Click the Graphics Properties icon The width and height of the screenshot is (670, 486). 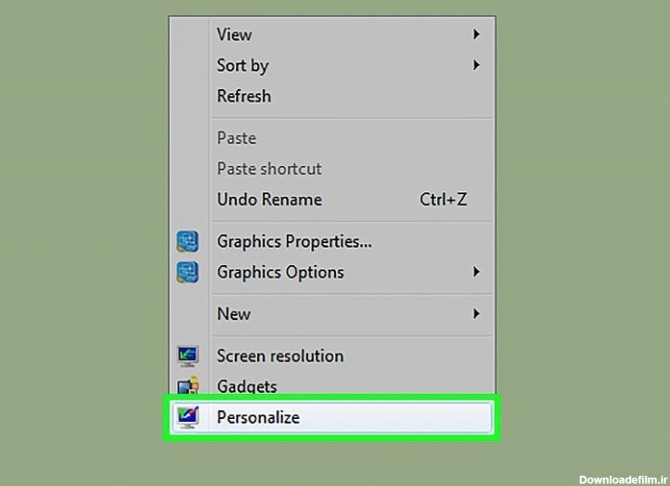point(187,241)
